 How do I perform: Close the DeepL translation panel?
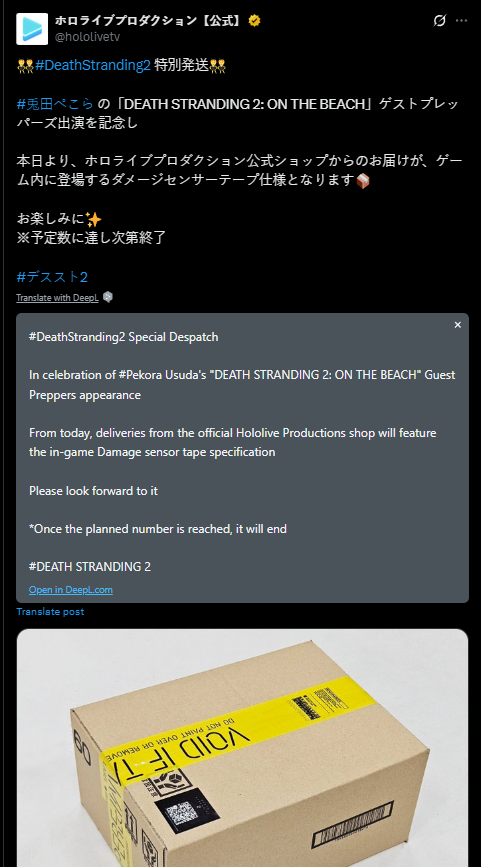click(457, 325)
